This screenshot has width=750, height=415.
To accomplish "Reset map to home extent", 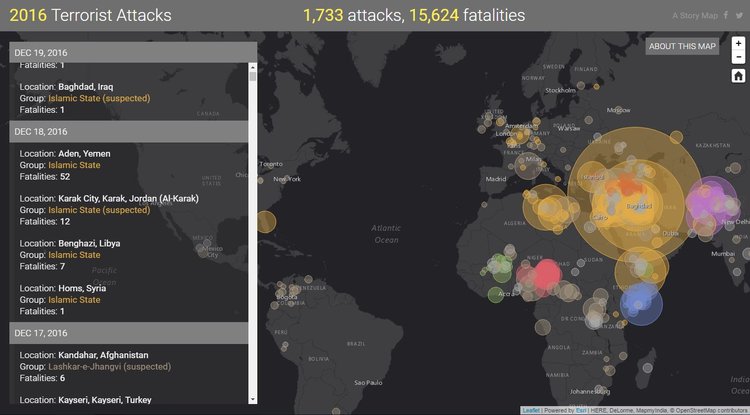I will click(x=737, y=76).
